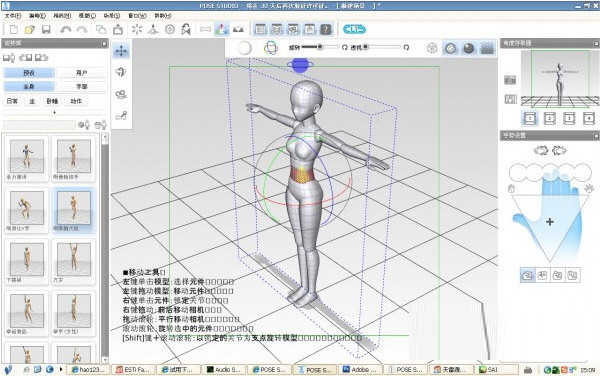Select the 全身 full body tab
The height and width of the screenshot is (380, 600).
click(x=29, y=86)
